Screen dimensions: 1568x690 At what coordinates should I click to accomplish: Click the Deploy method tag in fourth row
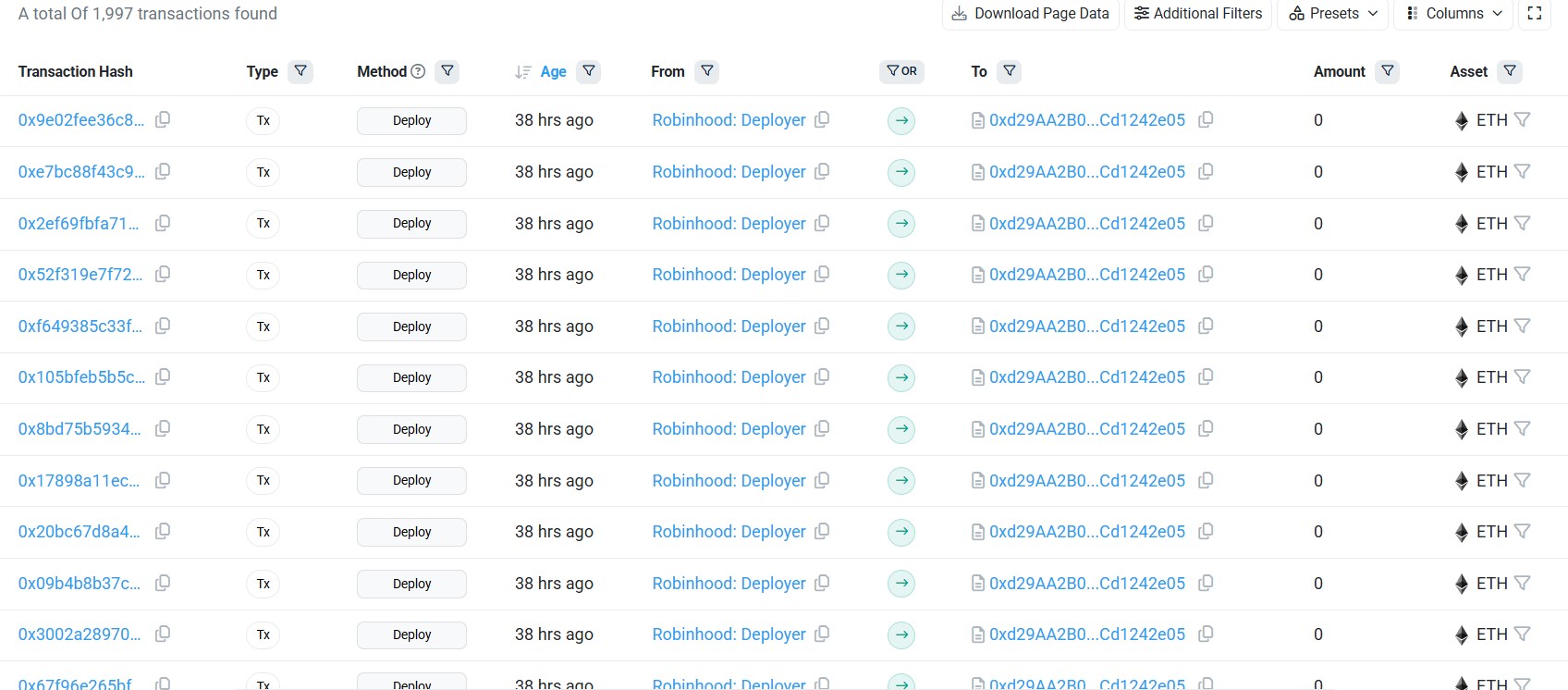coord(411,275)
